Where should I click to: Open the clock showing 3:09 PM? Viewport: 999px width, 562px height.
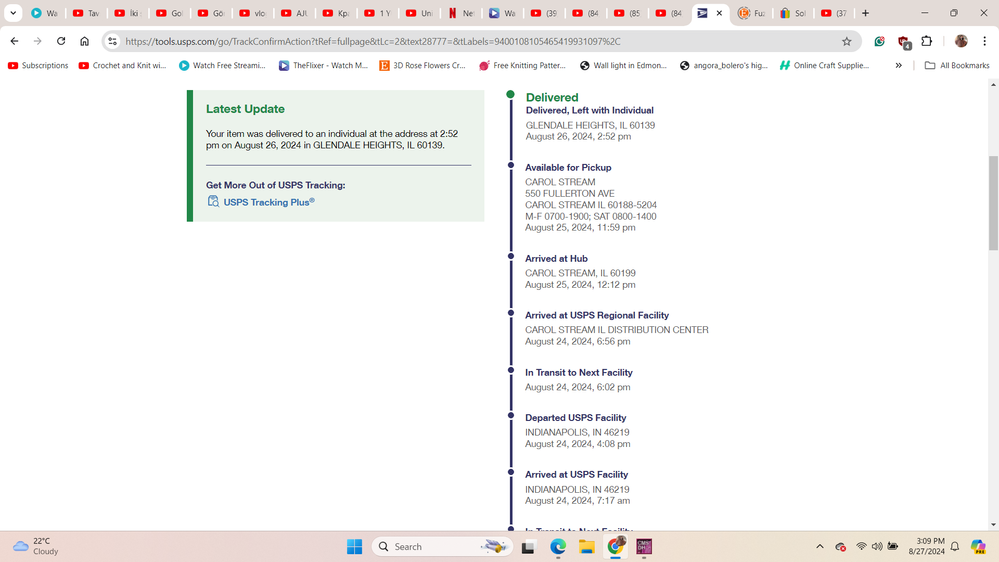point(926,546)
